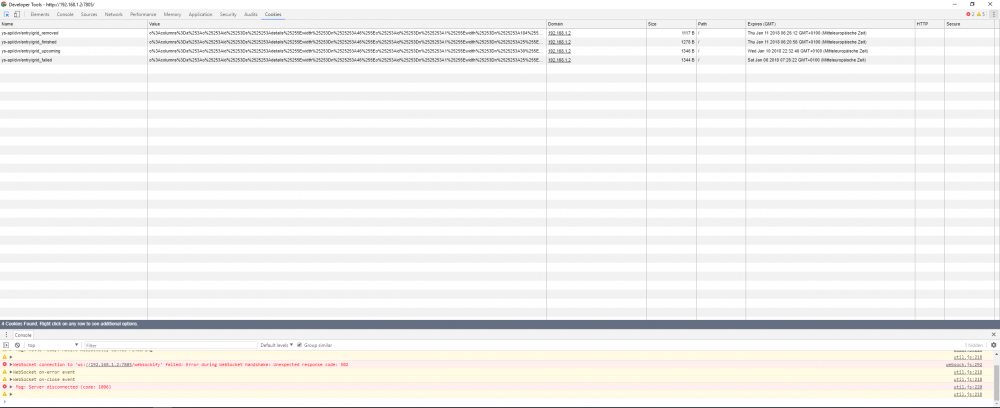Switch to the Console tab in the top bar
Image resolution: width=1000 pixels, height=408 pixels.
click(65, 14)
